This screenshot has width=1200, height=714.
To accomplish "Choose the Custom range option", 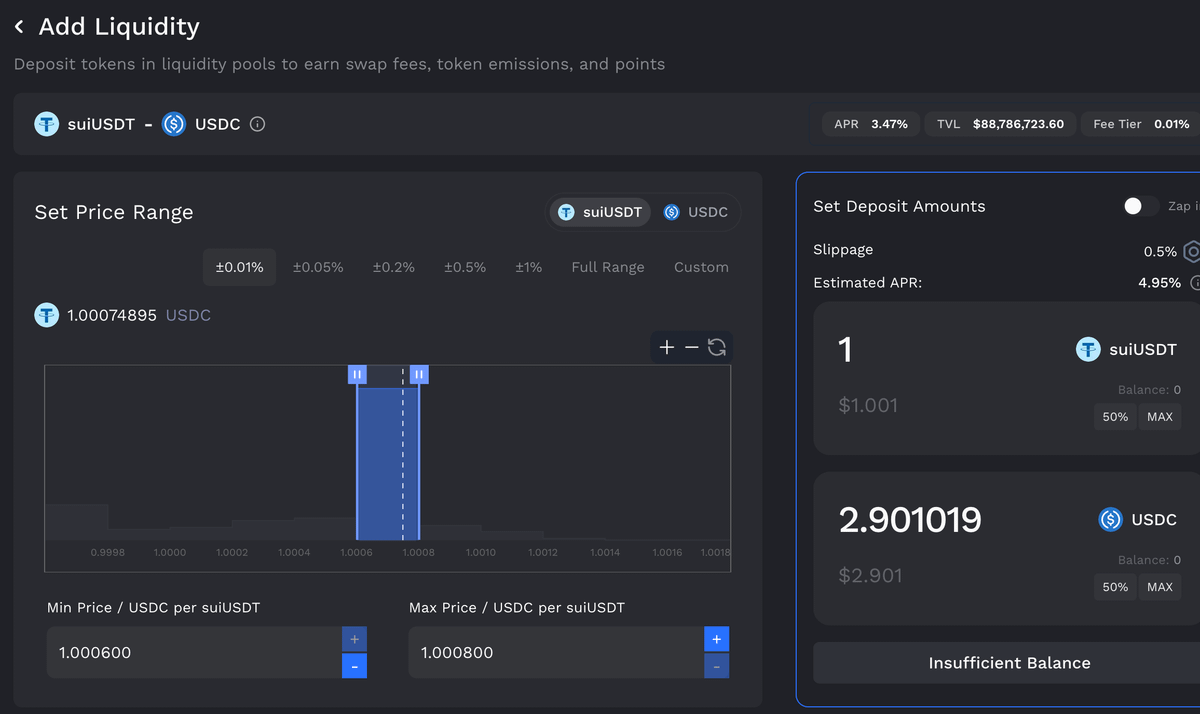I will 701,267.
